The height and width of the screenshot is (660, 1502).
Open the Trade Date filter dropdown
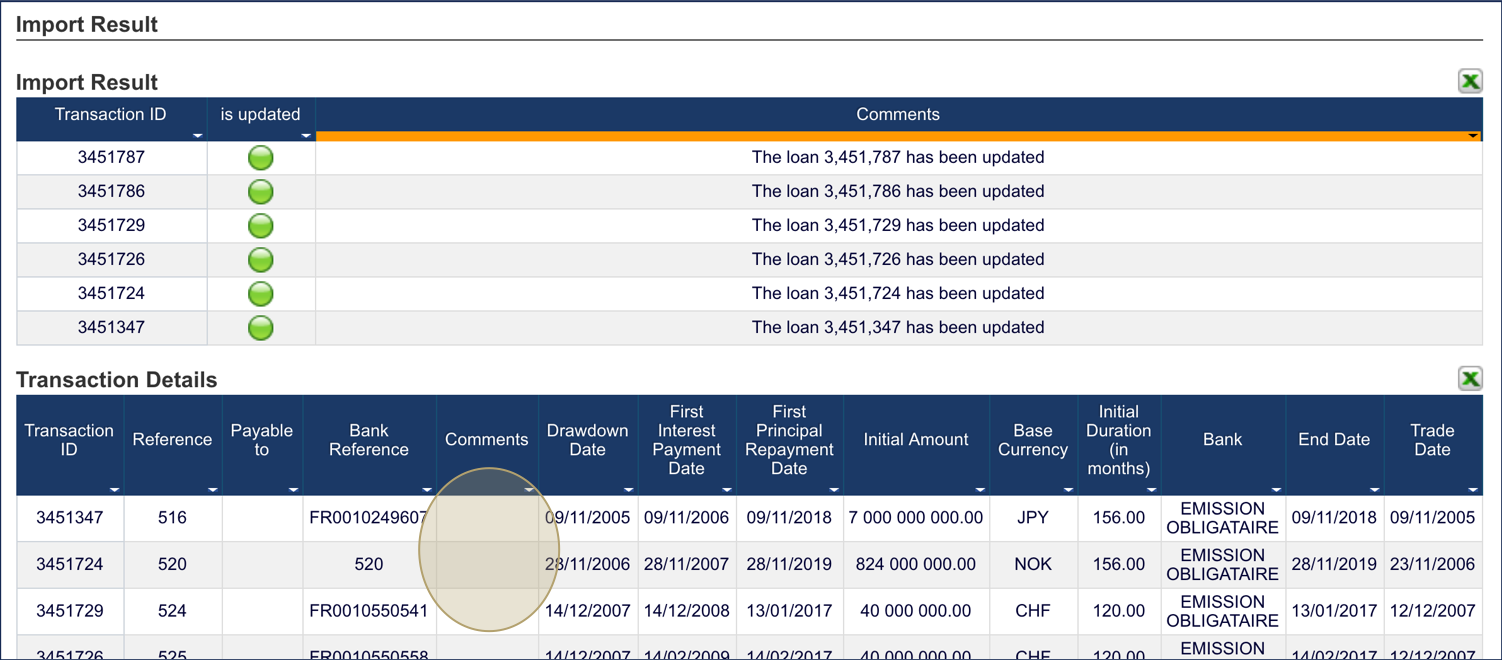click(x=1472, y=489)
